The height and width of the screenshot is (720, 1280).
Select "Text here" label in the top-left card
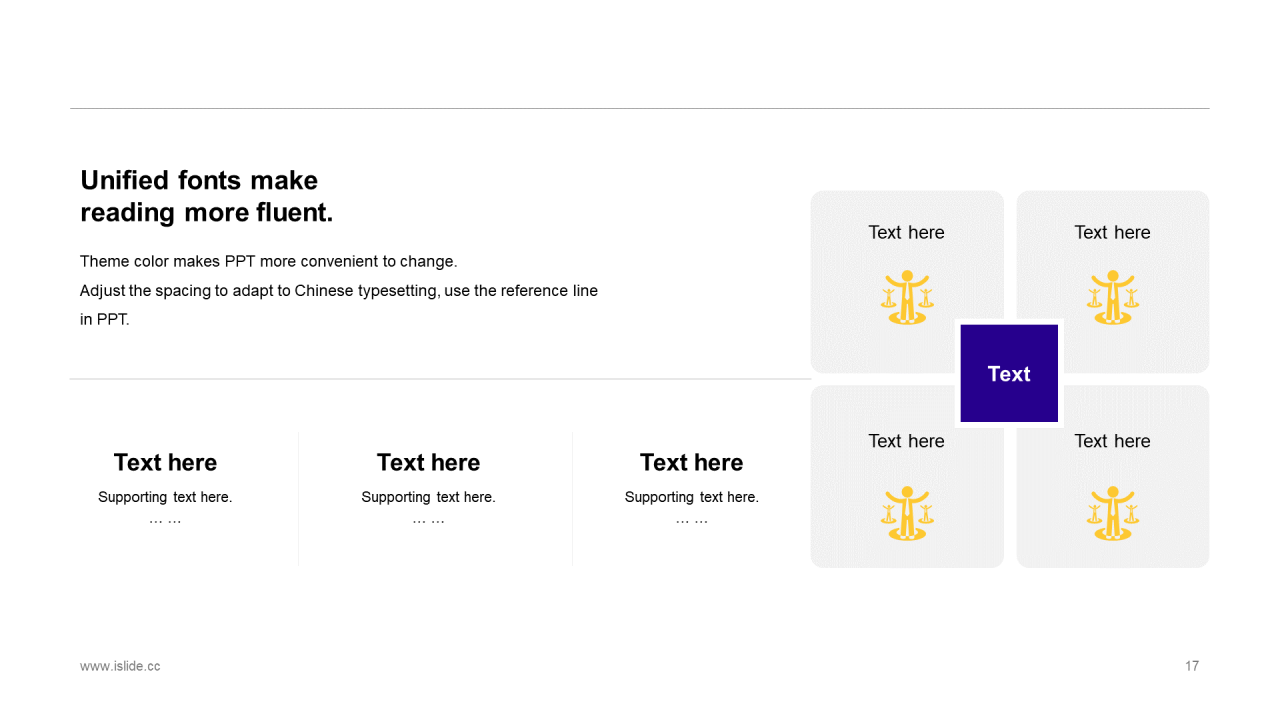906,232
